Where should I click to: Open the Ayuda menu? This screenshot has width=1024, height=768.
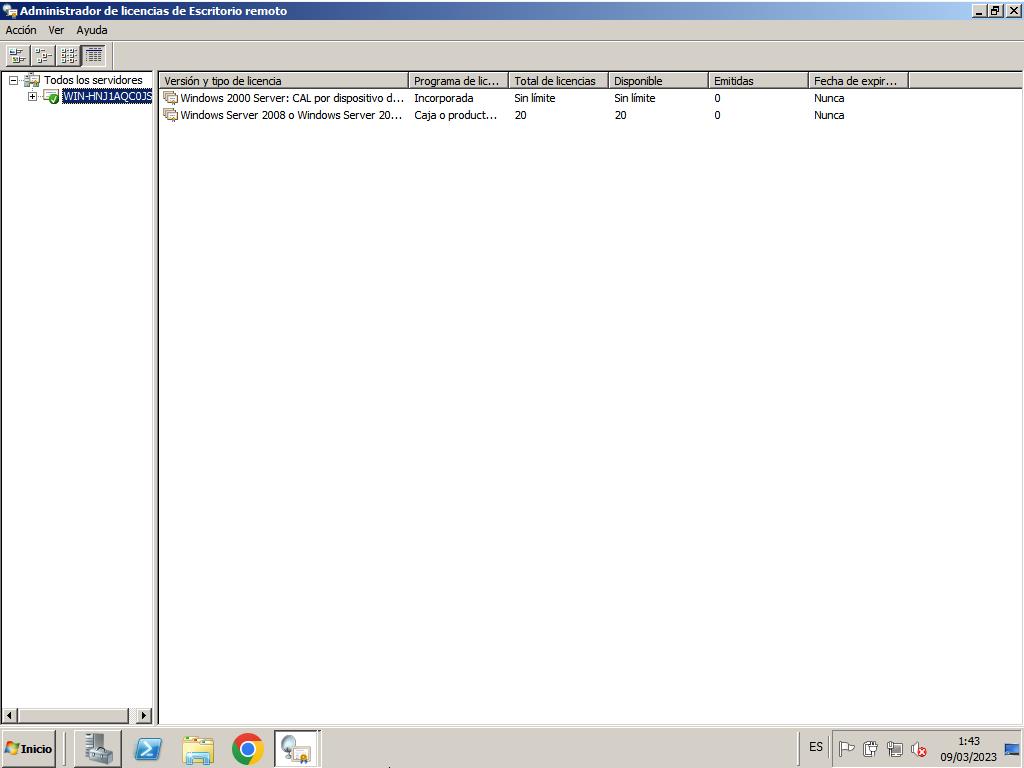(92, 30)
